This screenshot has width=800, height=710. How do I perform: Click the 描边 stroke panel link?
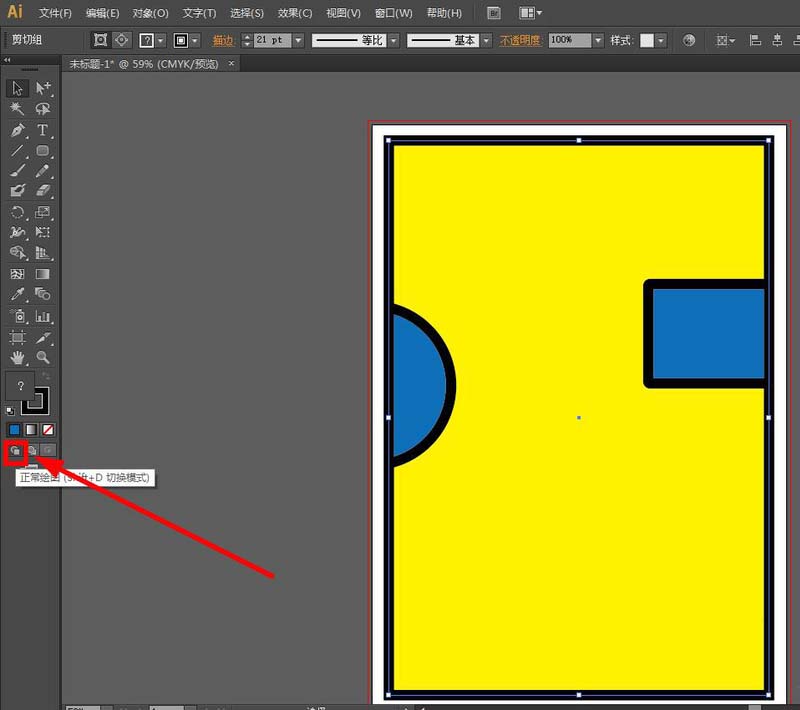(x=223, y=40)
